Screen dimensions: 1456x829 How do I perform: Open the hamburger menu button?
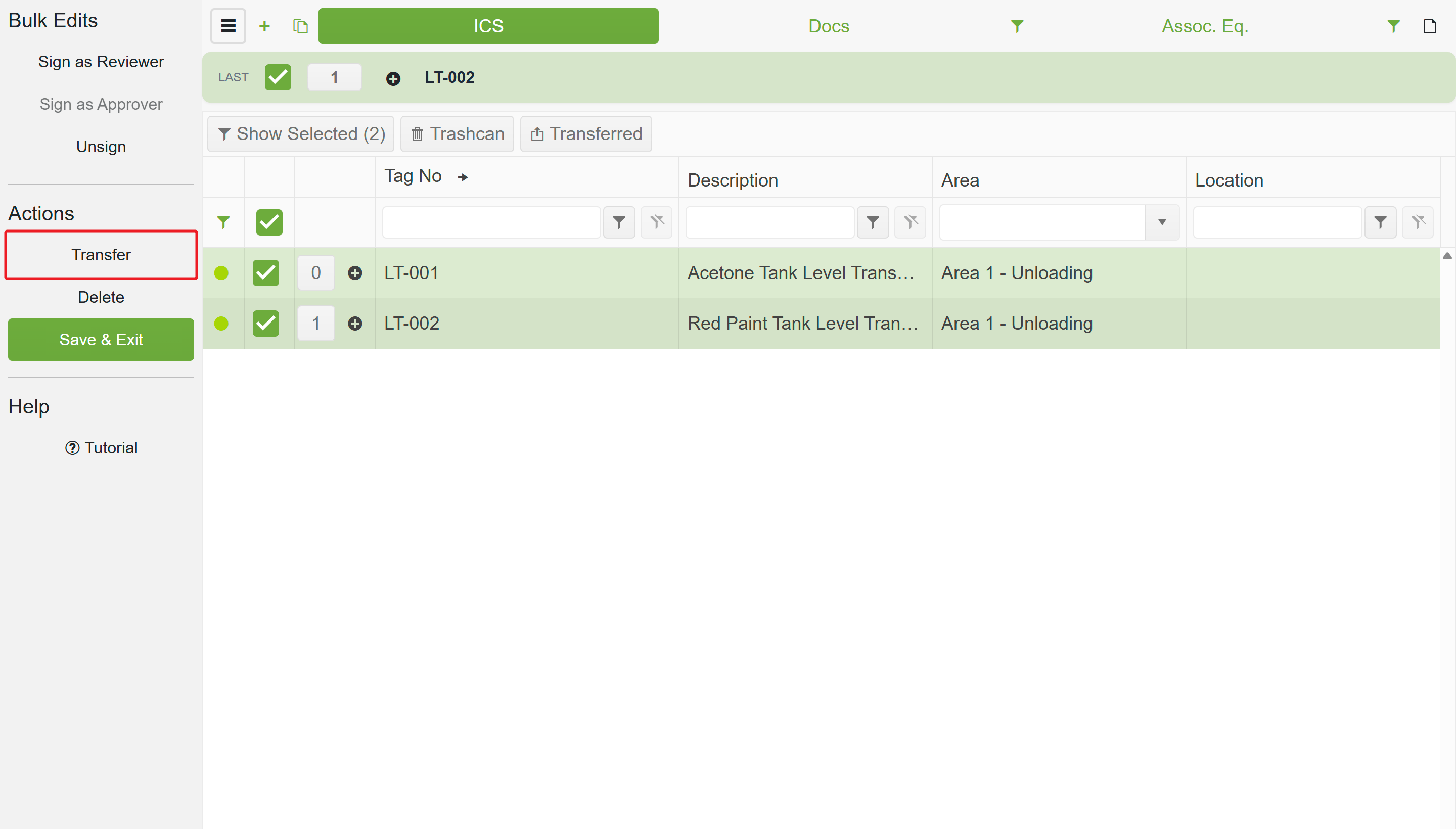pos(228,26)
